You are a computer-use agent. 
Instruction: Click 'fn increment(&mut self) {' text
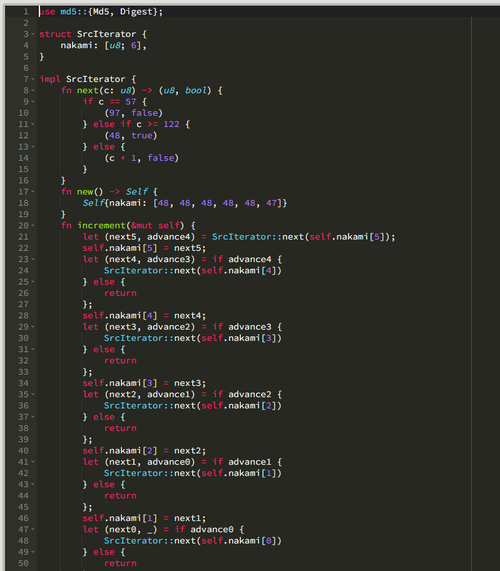[x=128, y=225]
